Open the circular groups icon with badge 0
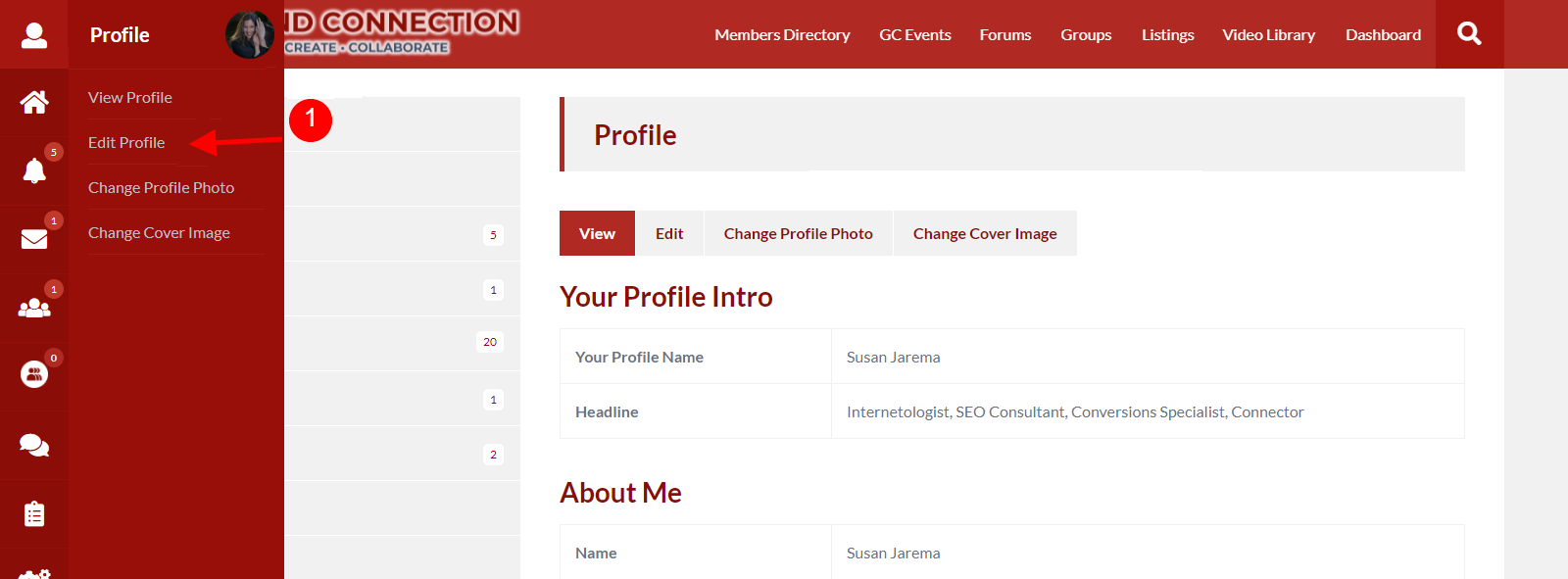Viewport: 1568px width, 579px height. (x=34, y=374)
